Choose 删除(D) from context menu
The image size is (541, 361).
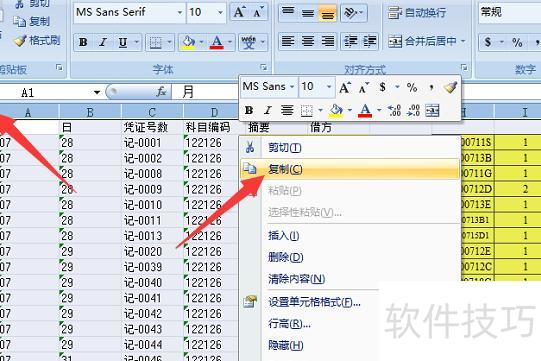(x=350, y=257)
